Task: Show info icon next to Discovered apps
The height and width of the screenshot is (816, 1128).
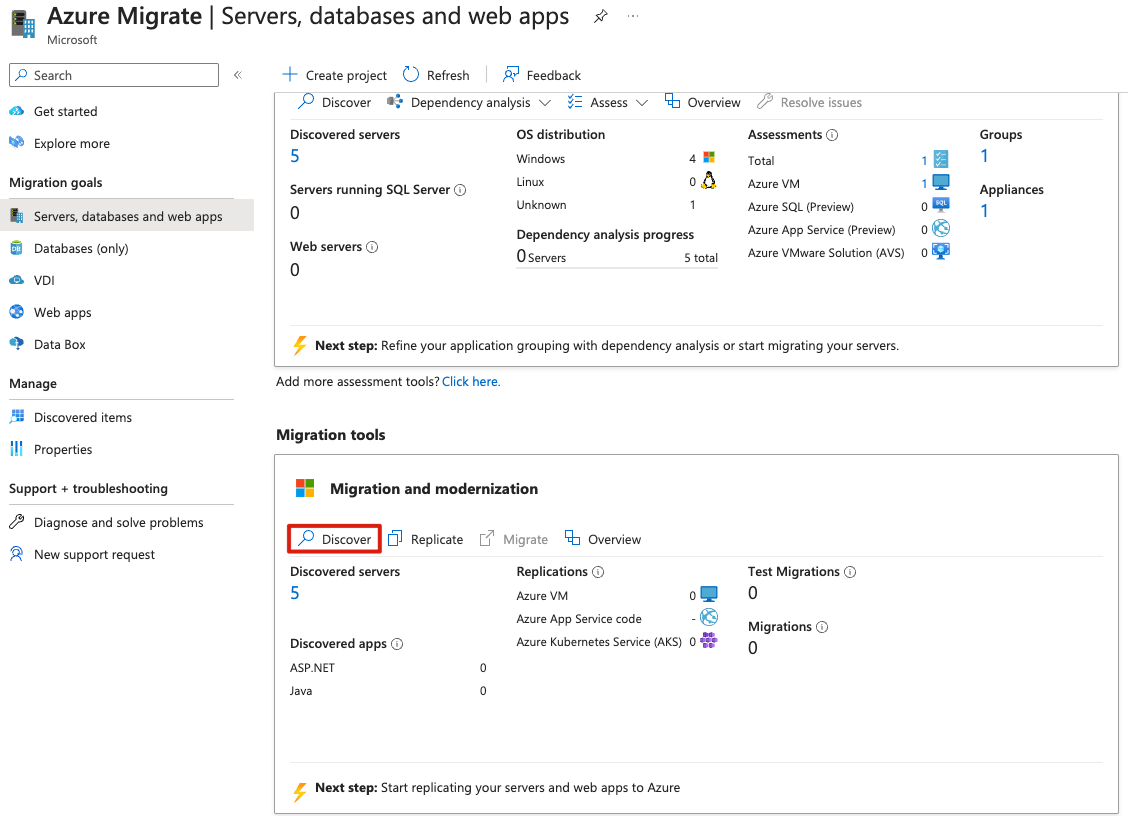Action: click(x=397, y=644)
